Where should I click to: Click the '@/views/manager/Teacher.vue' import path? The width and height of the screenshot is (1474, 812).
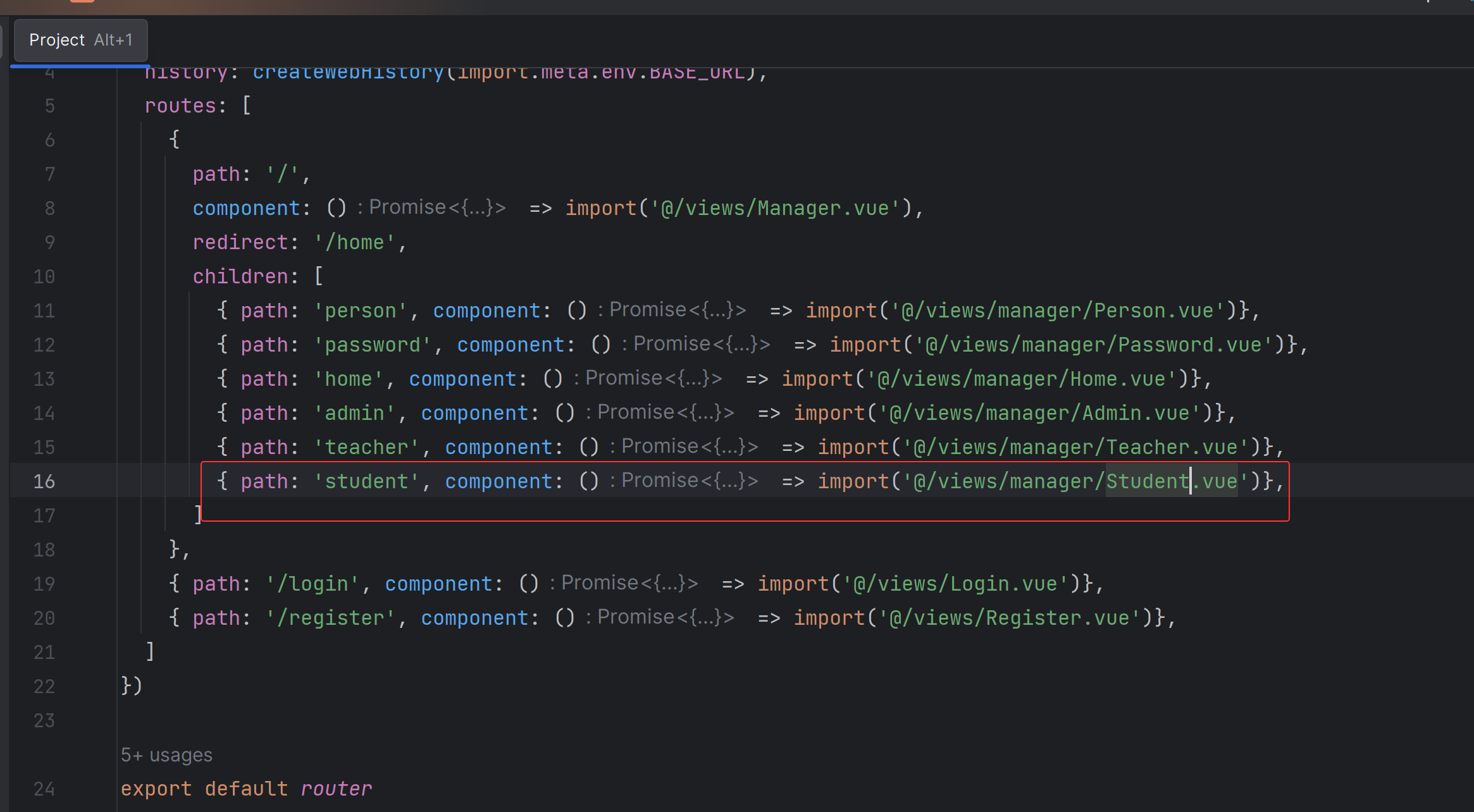[1076, 447]
